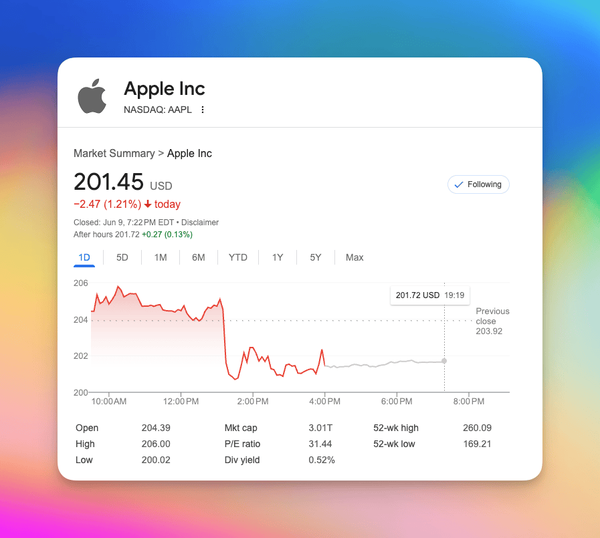This screenshot has height=538, width=600.
Task: Click the 4:00 PM point on the chart axis
Action: tap(324, 401)
